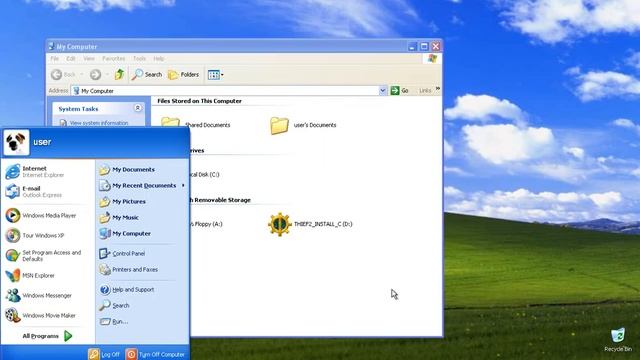Expand All Programs list
This screenshot has width=640, height=360.
pyautogui.click(x=47, y=336)
